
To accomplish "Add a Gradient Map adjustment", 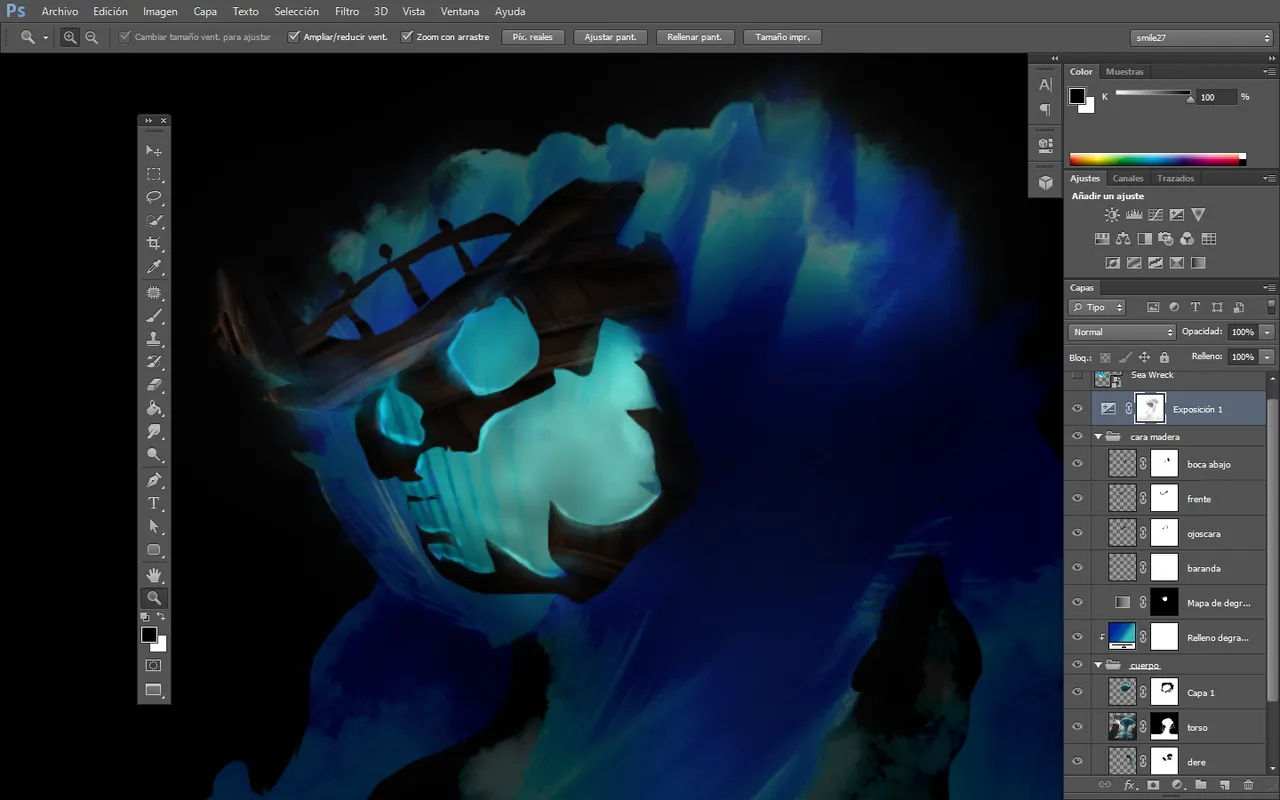I will click(1198, 263).
